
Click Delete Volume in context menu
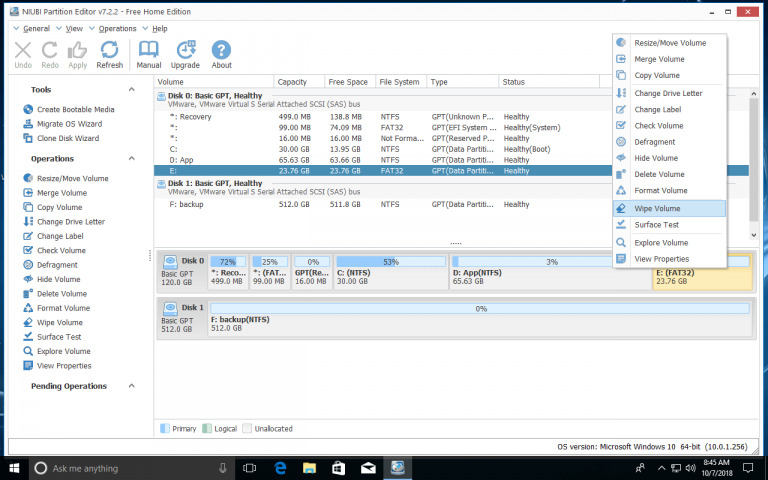pyautogui.click(x=669, y=174)
